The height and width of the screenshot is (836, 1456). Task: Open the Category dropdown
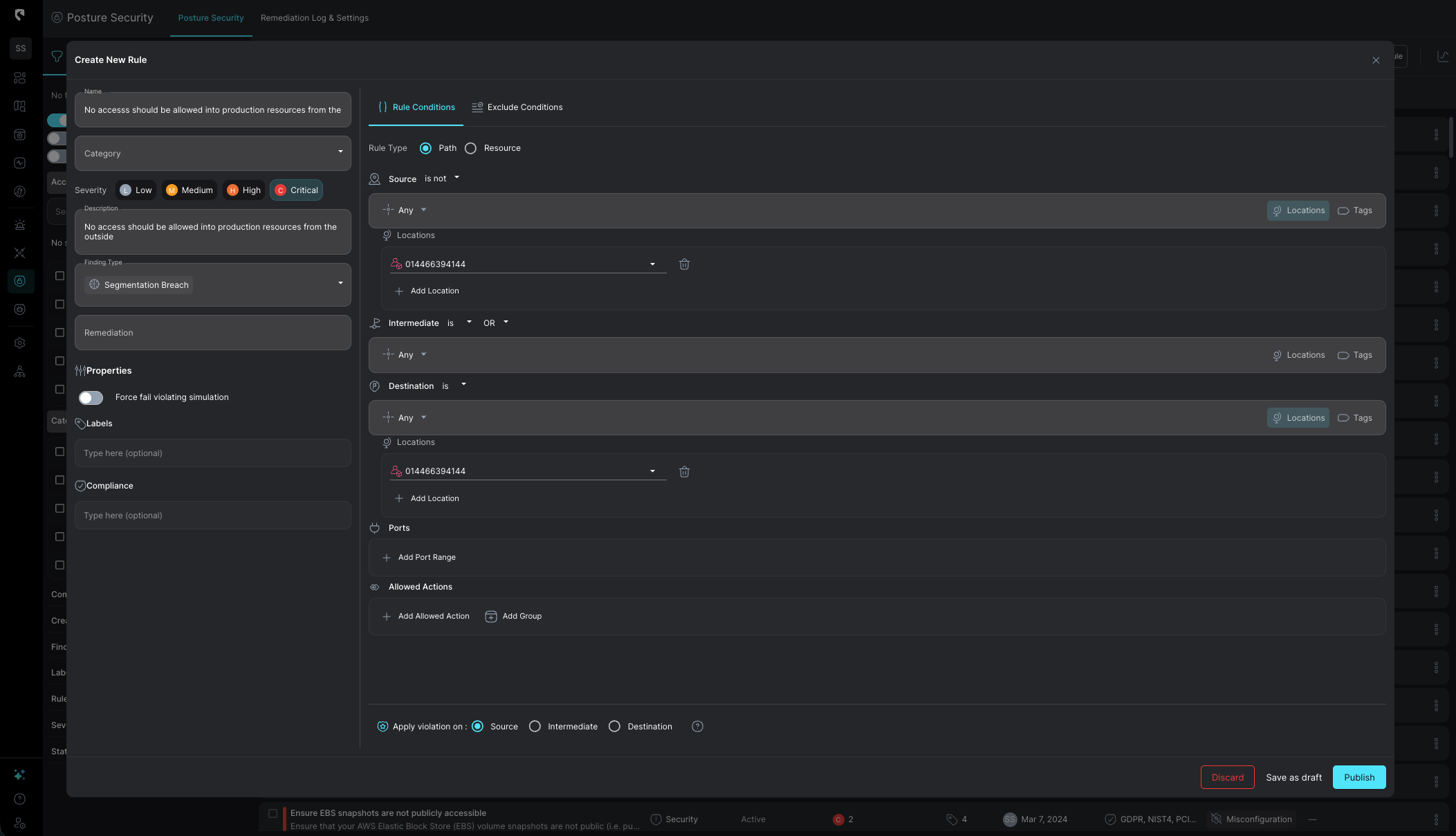(212, 154)
